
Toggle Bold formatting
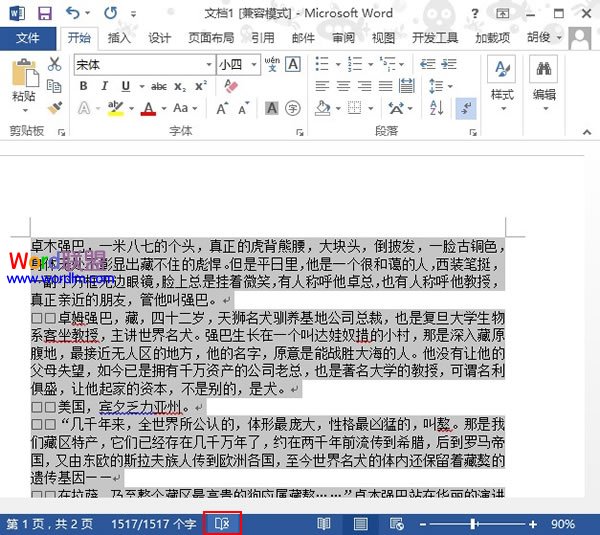point(83,86)
